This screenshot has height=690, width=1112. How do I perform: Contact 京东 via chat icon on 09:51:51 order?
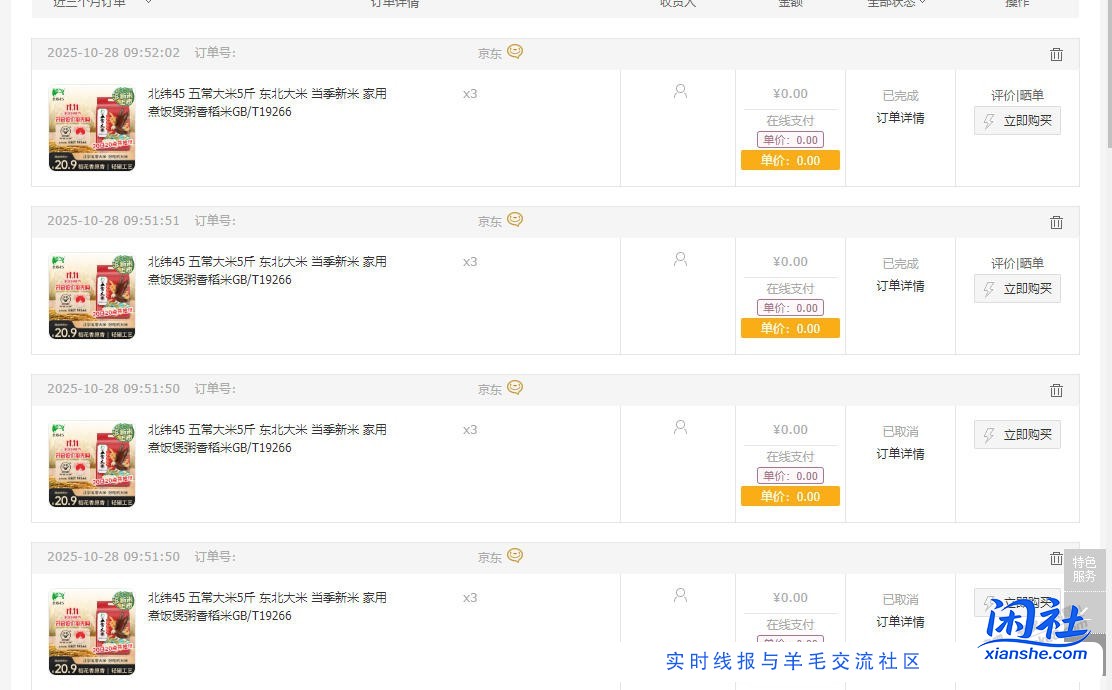[x=515, y=220]
